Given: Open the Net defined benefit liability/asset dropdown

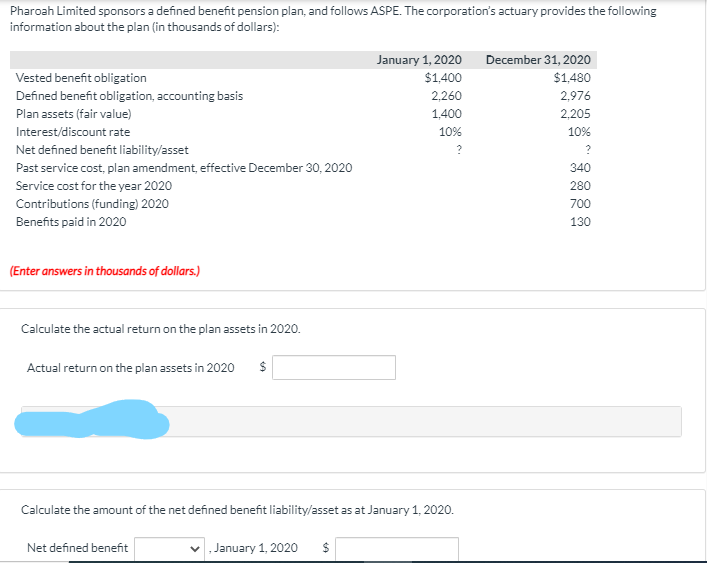Looking at the screenshot, I should click(x=169, y=548).
